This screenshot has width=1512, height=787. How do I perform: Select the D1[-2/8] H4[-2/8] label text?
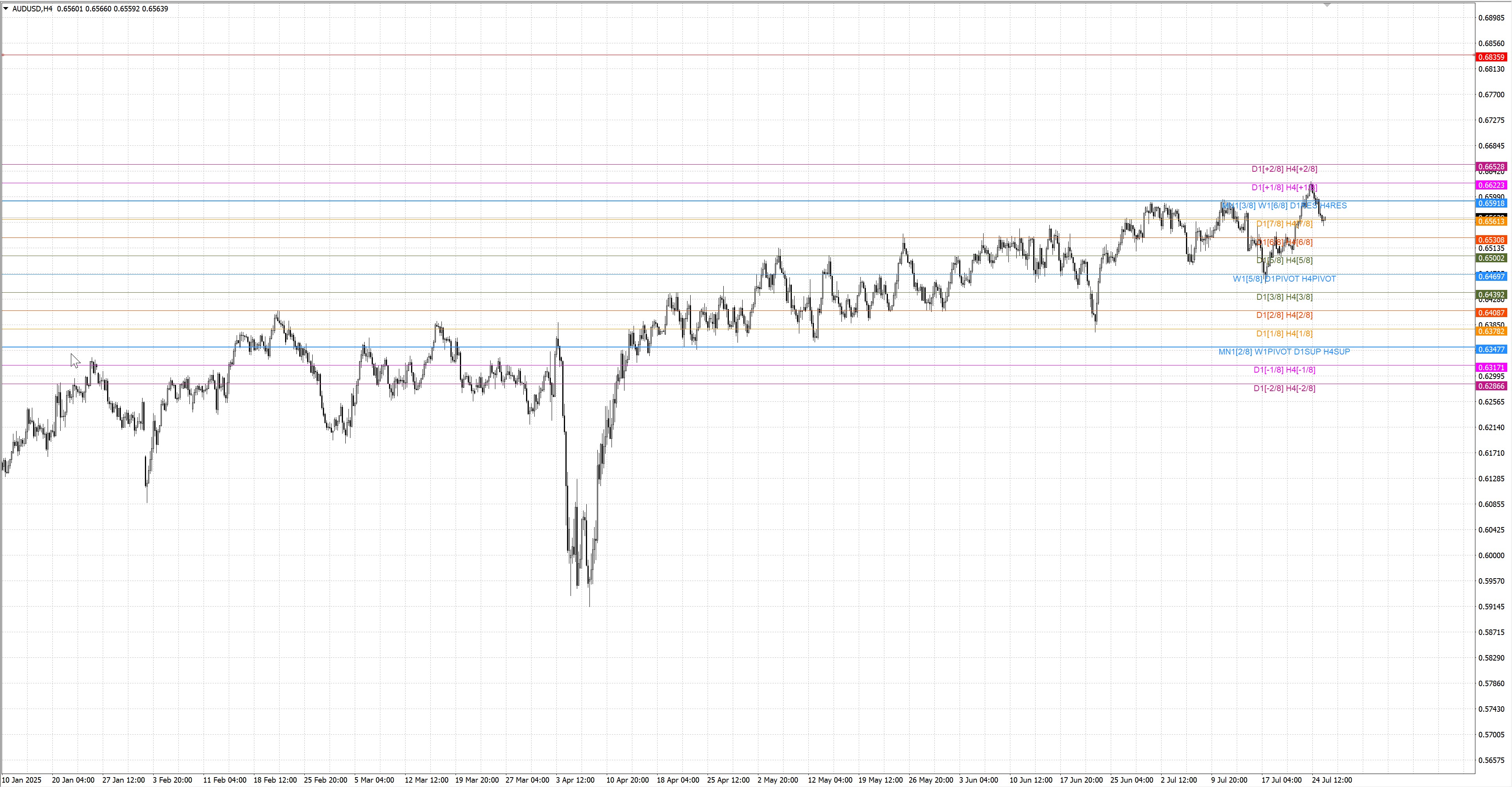click(x=1284, y=388)
